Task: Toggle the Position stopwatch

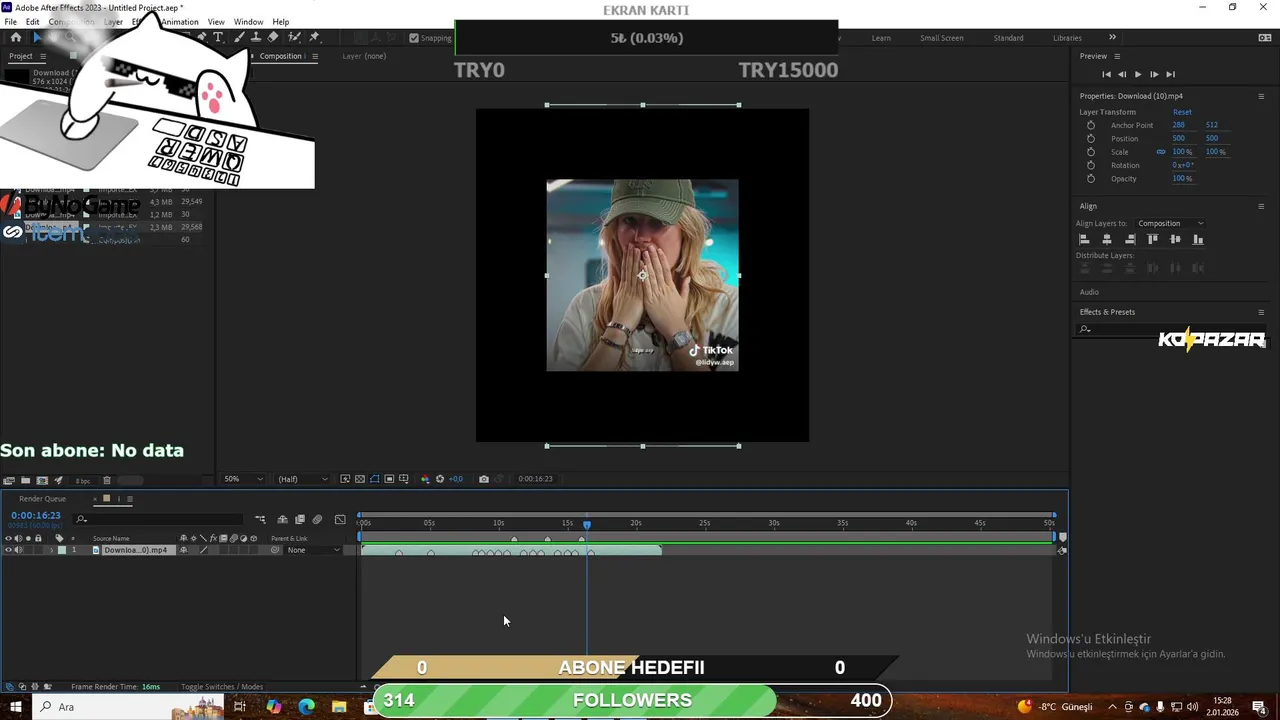Action: 1090,138
